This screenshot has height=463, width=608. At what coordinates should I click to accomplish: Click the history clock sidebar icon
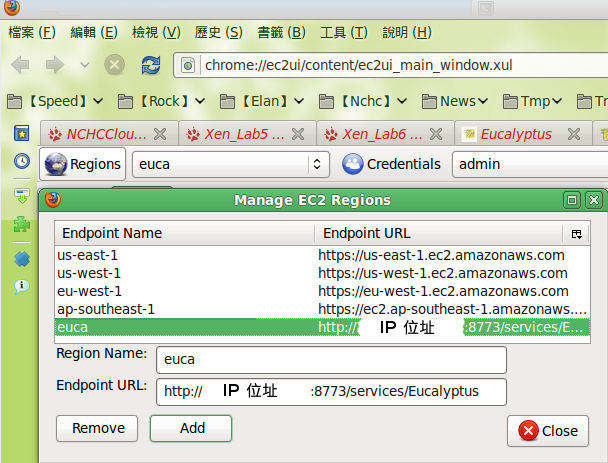coord(22,161)
